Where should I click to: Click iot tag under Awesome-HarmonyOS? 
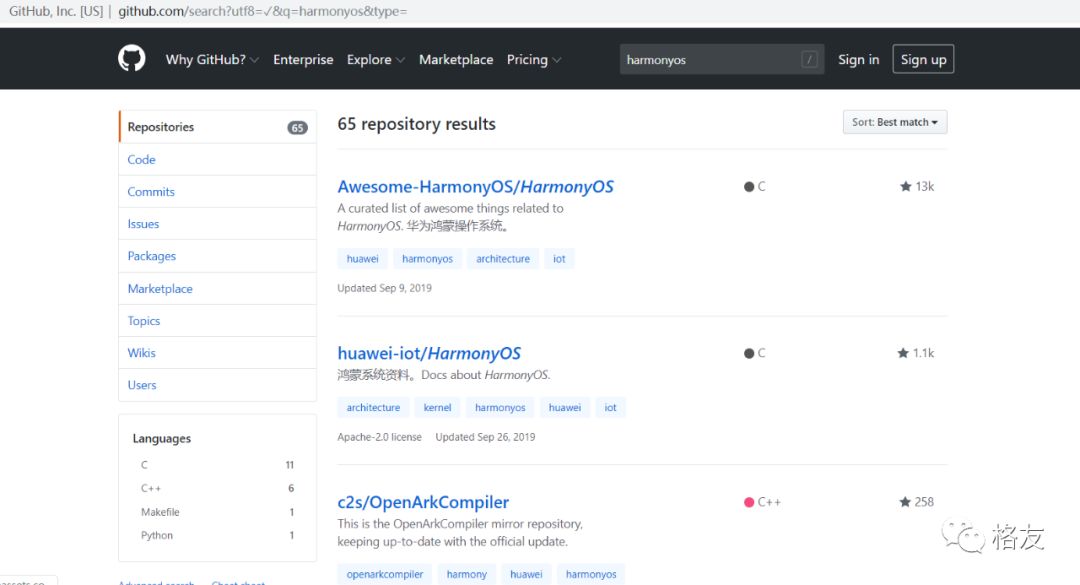tap(559, 258)
